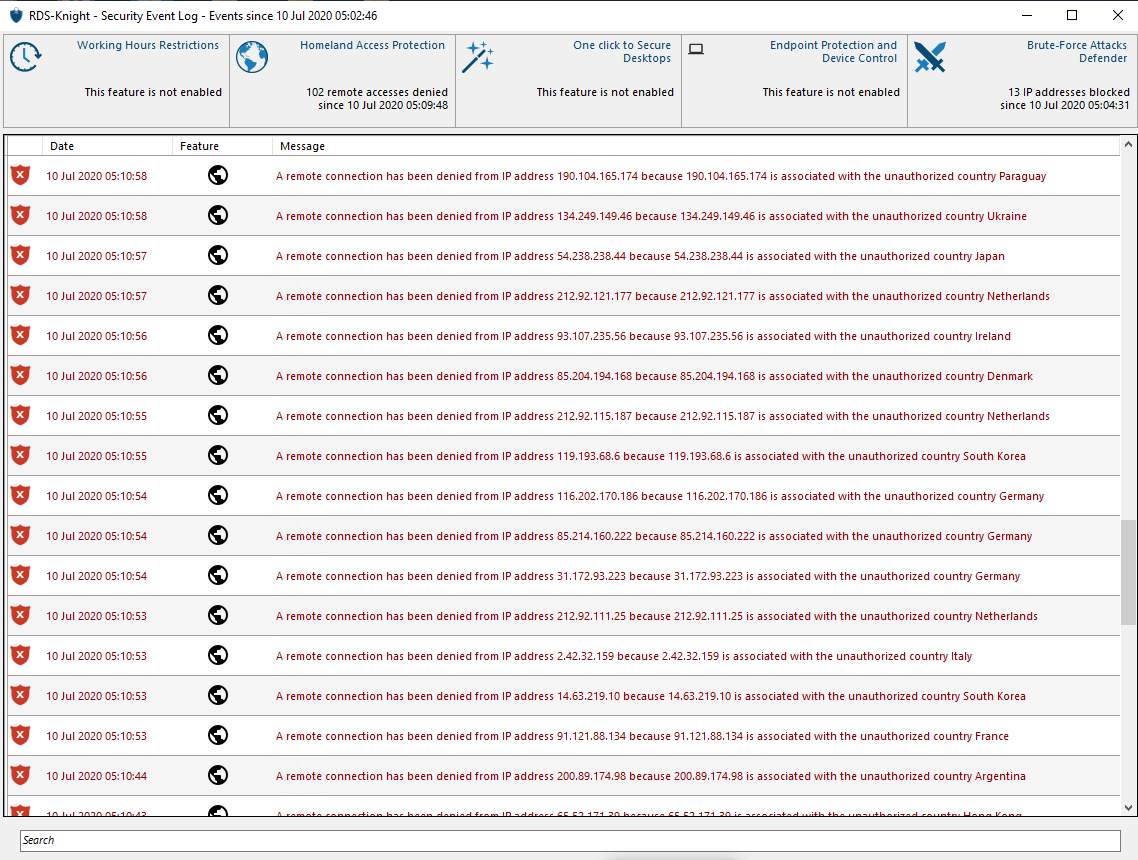The width and height of the screenshot is (1138, 860).
Task: Open the Endpoint Protection and Device Control link
Action: (x=833, y=52)
